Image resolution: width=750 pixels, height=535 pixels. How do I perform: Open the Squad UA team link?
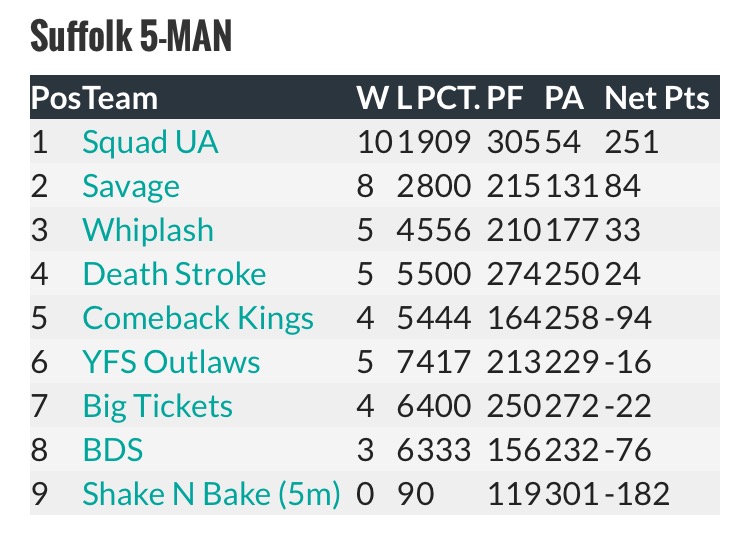click(150, 142)
